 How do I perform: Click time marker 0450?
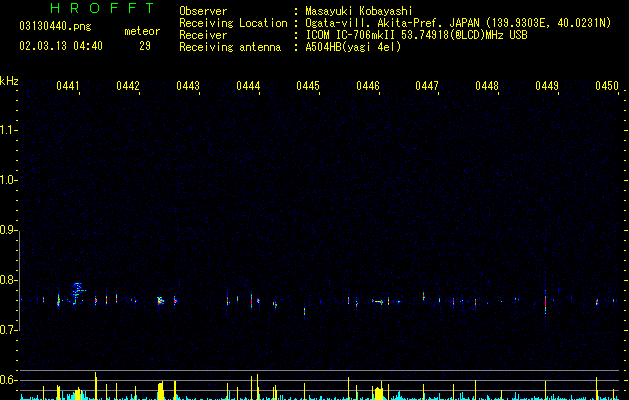coord(607,86)
